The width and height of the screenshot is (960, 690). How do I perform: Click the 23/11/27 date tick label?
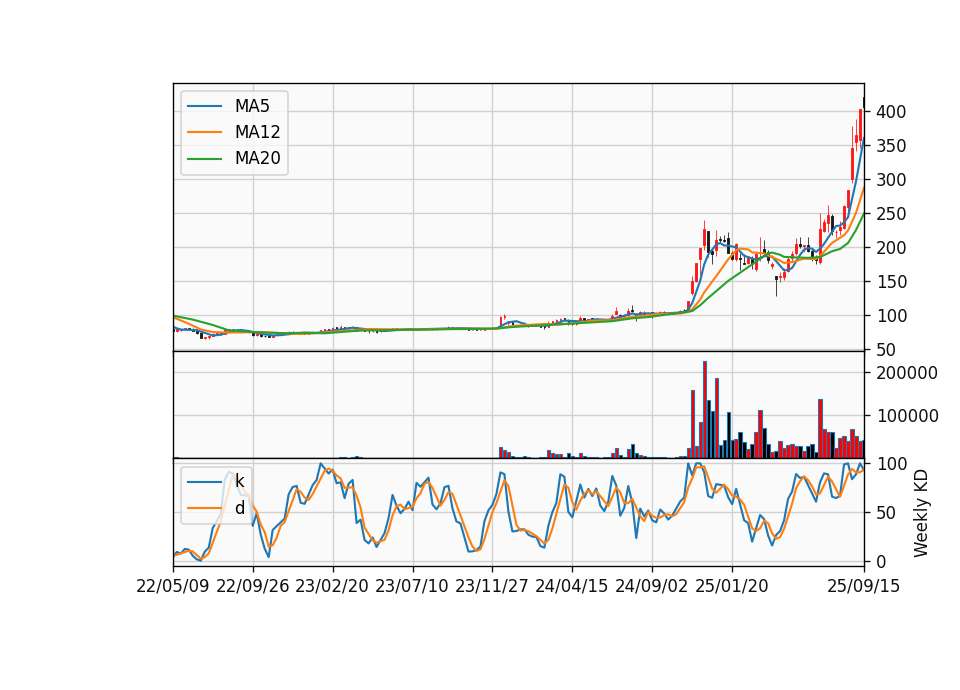click(x=492, y=586)
